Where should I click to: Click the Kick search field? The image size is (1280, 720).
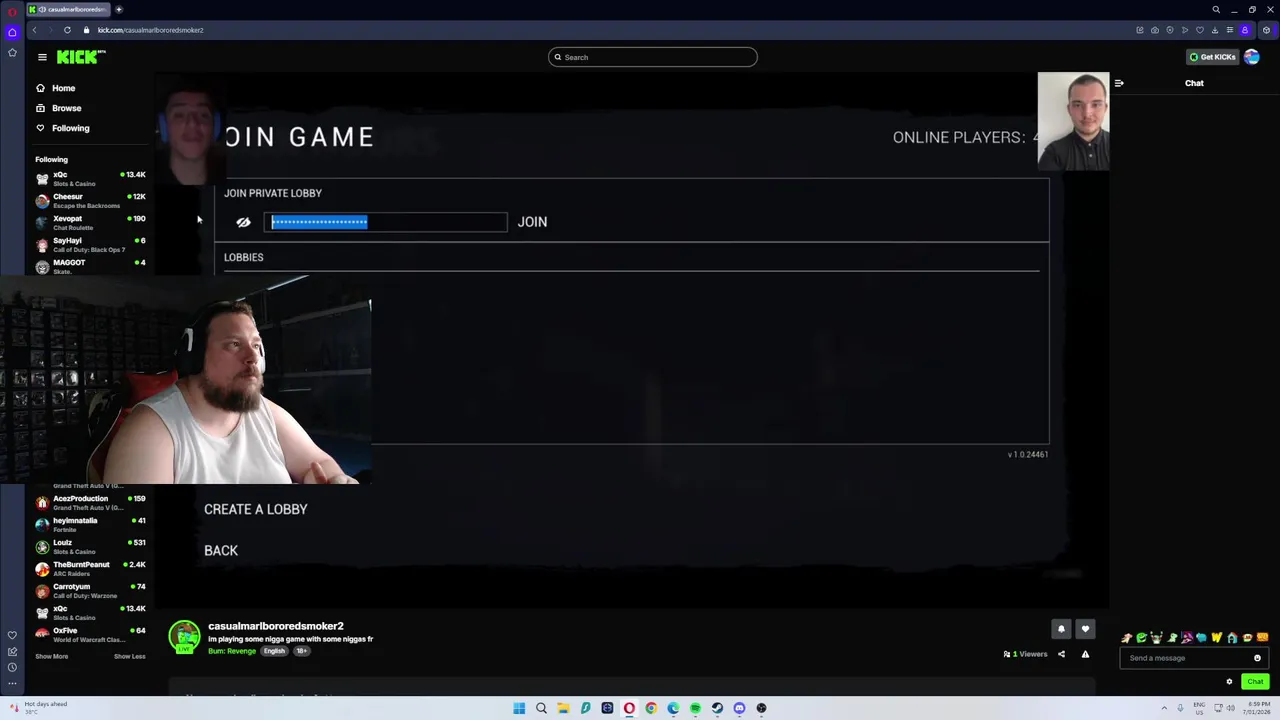click(x=653, y=57)
